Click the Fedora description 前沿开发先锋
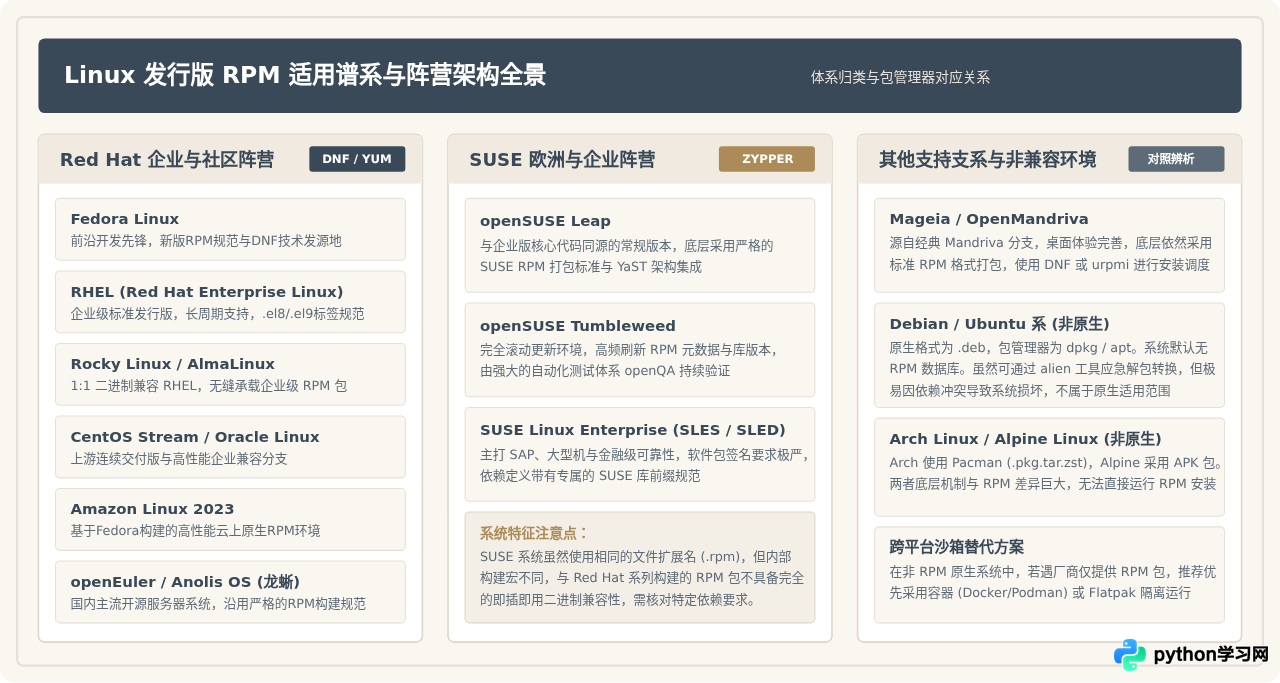 [x=206, y=241]
